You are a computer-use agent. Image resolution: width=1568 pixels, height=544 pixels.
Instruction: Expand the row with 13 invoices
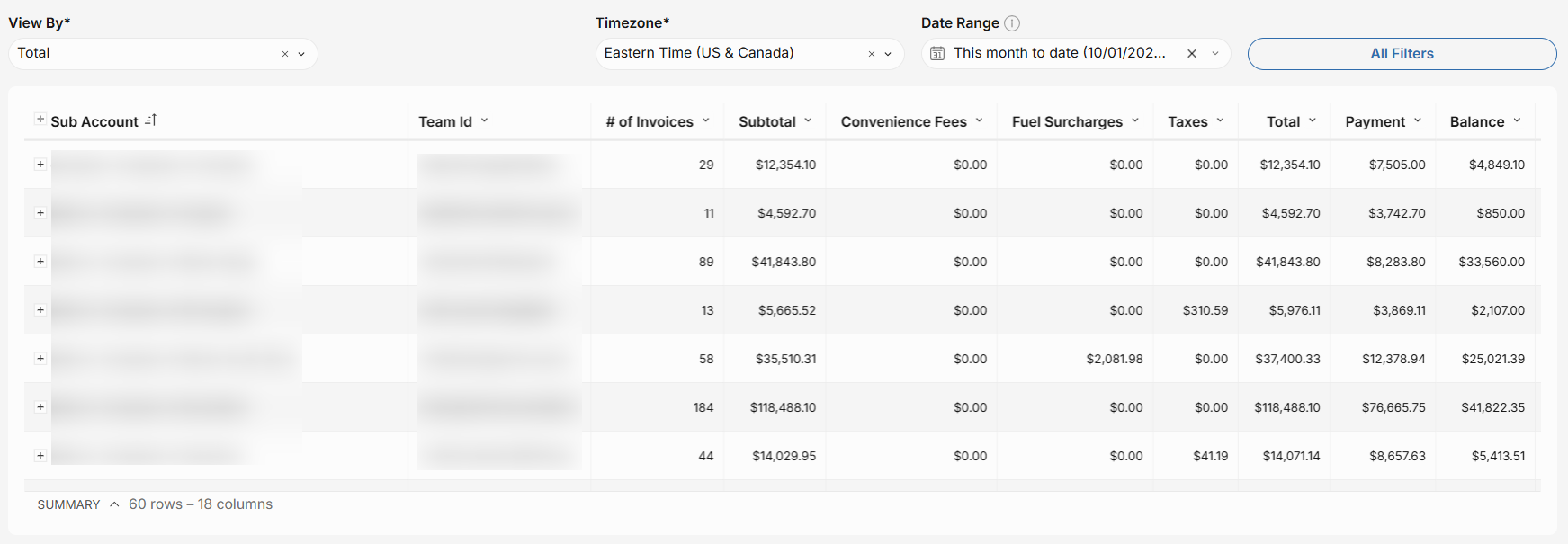pyautogui.click(x=40, y=310)
